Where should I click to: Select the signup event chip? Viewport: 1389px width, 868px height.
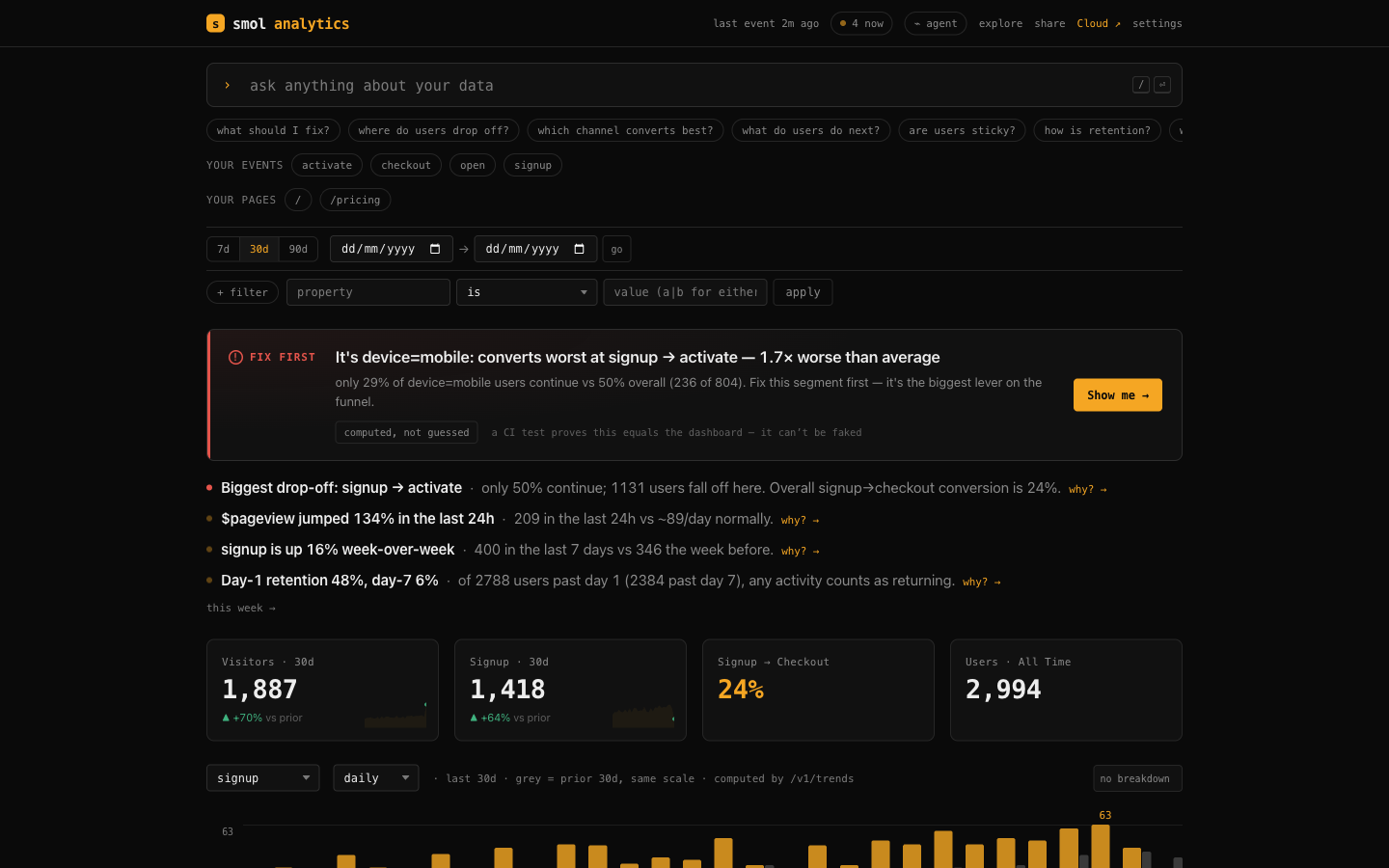[532, 165]
